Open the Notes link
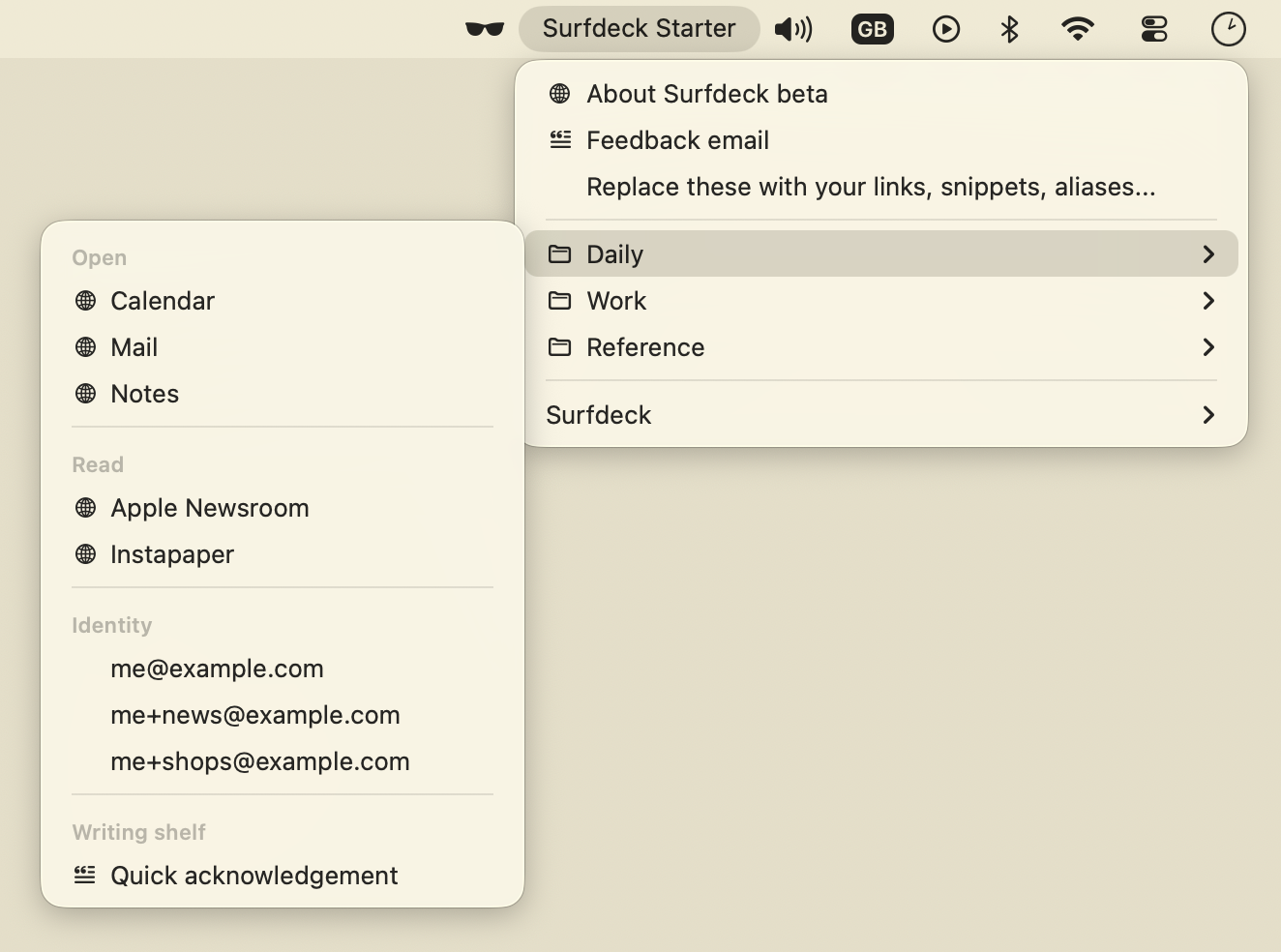 point(283,394)
